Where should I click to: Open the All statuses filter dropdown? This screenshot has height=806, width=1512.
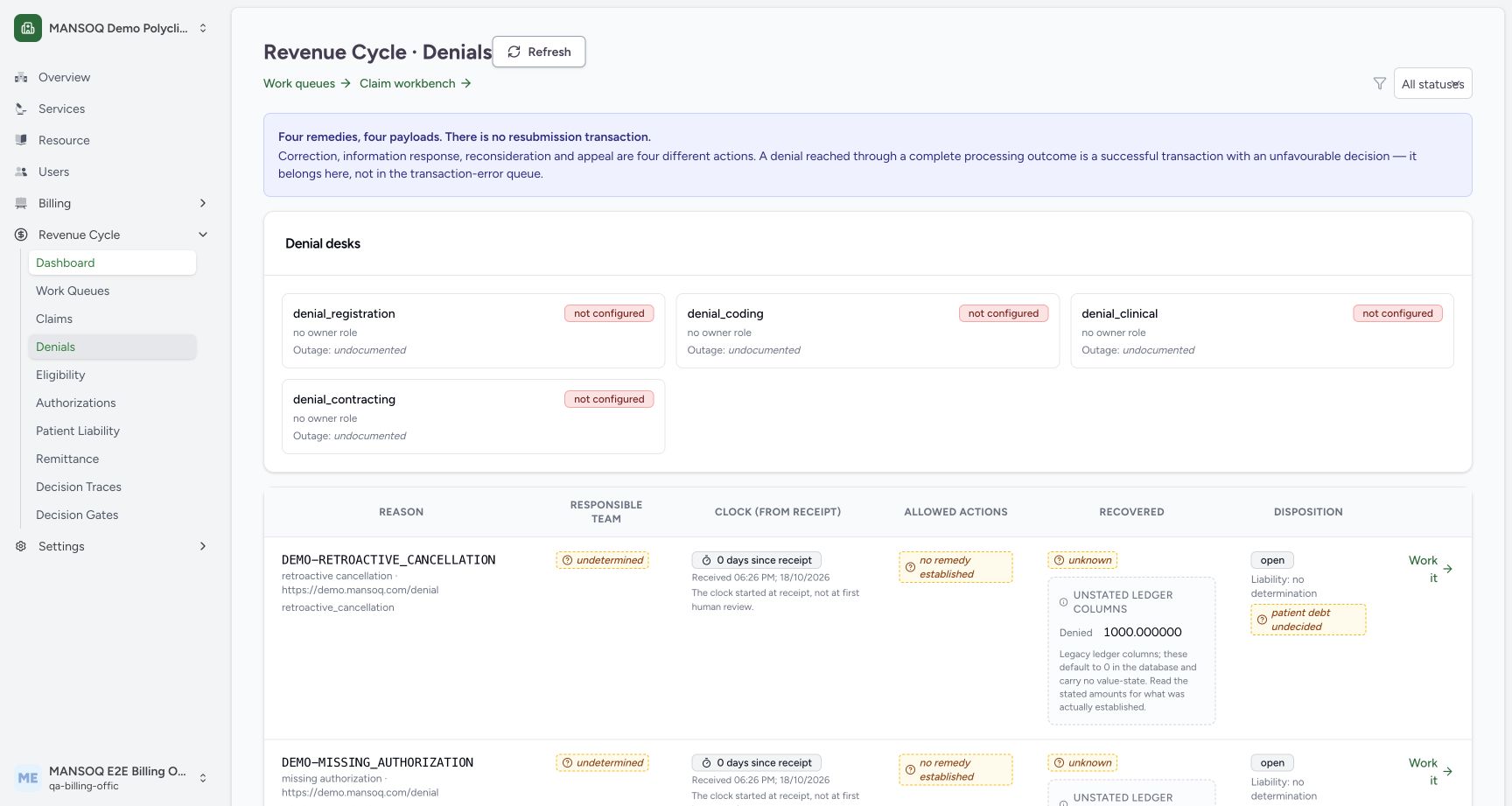(1432, 83)
